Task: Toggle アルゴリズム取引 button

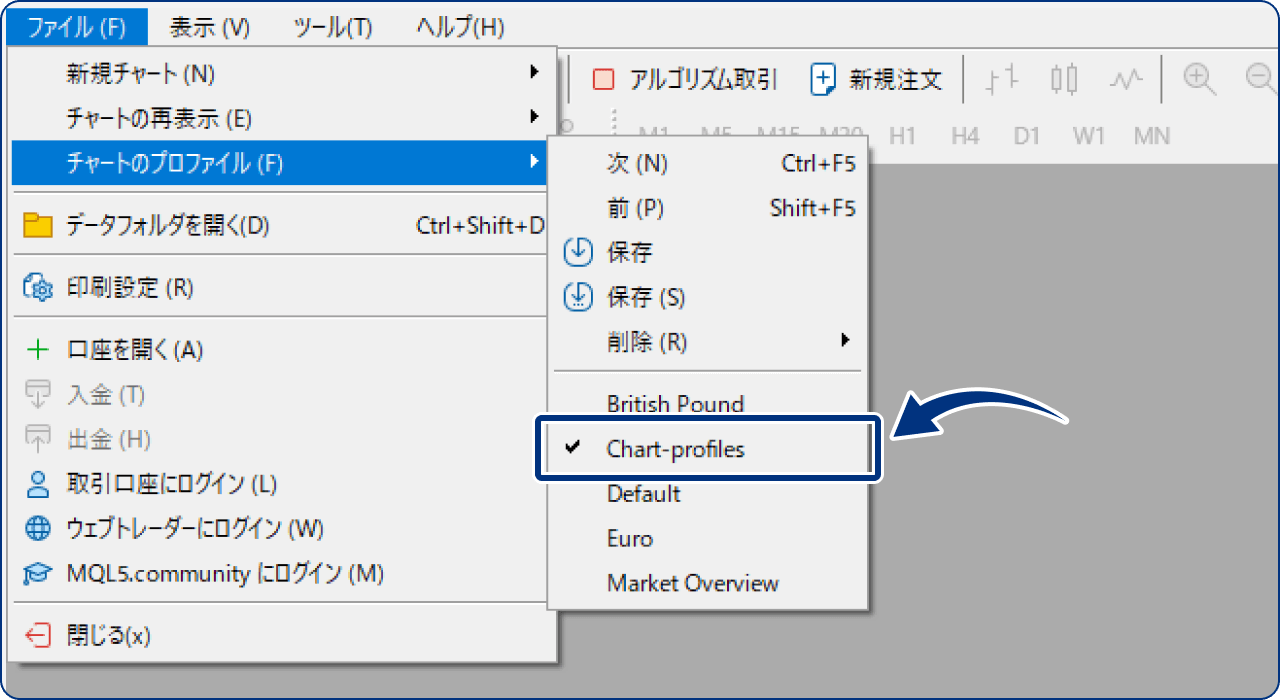Action: coord(684,79)
